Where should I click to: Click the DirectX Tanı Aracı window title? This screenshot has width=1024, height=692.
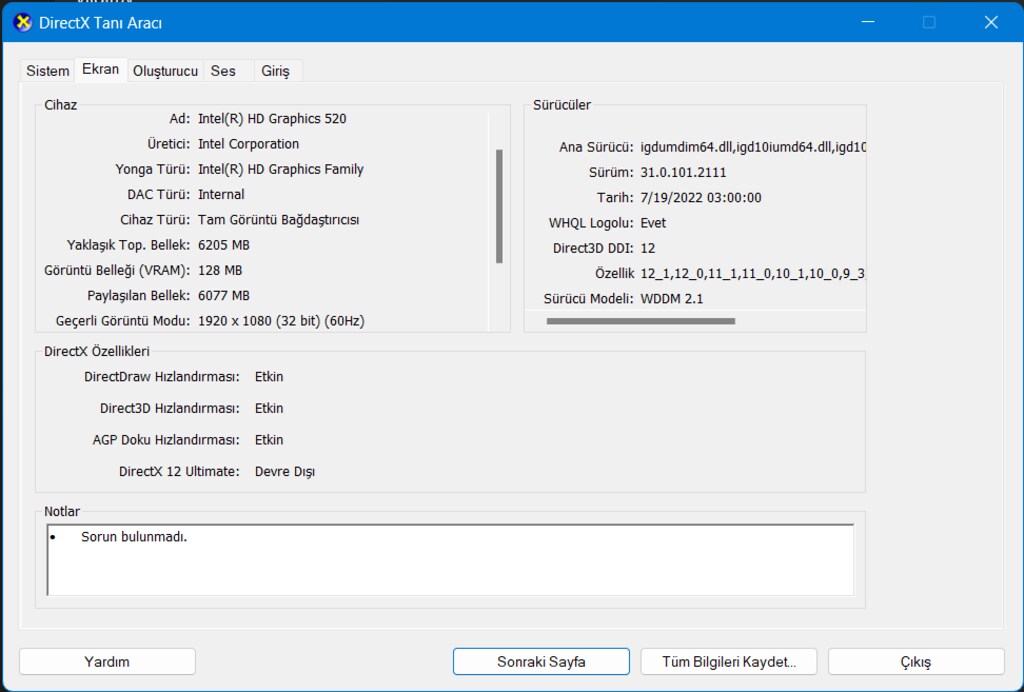[101, 23]
